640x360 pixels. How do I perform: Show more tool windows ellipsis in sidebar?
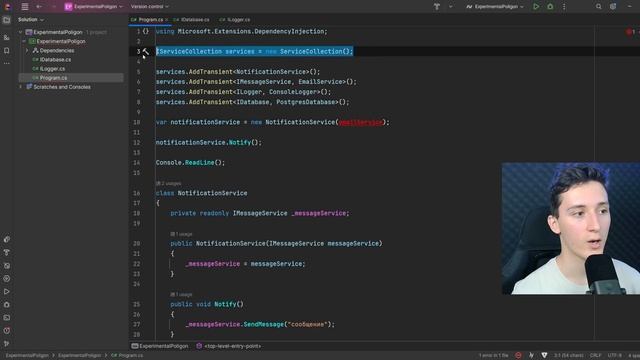coord(7,64)
